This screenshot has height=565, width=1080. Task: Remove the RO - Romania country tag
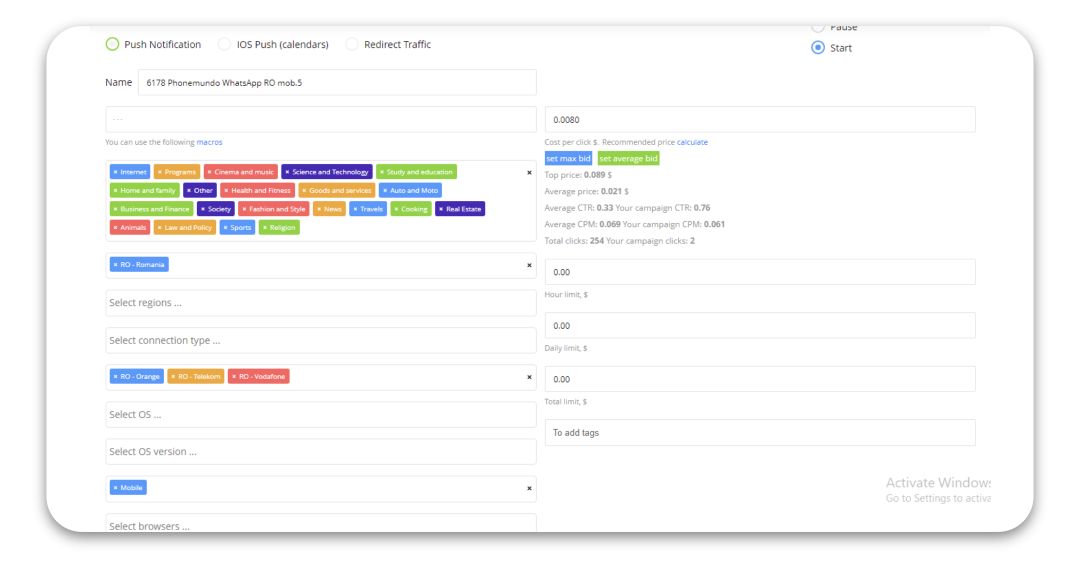tap(115, 265)
